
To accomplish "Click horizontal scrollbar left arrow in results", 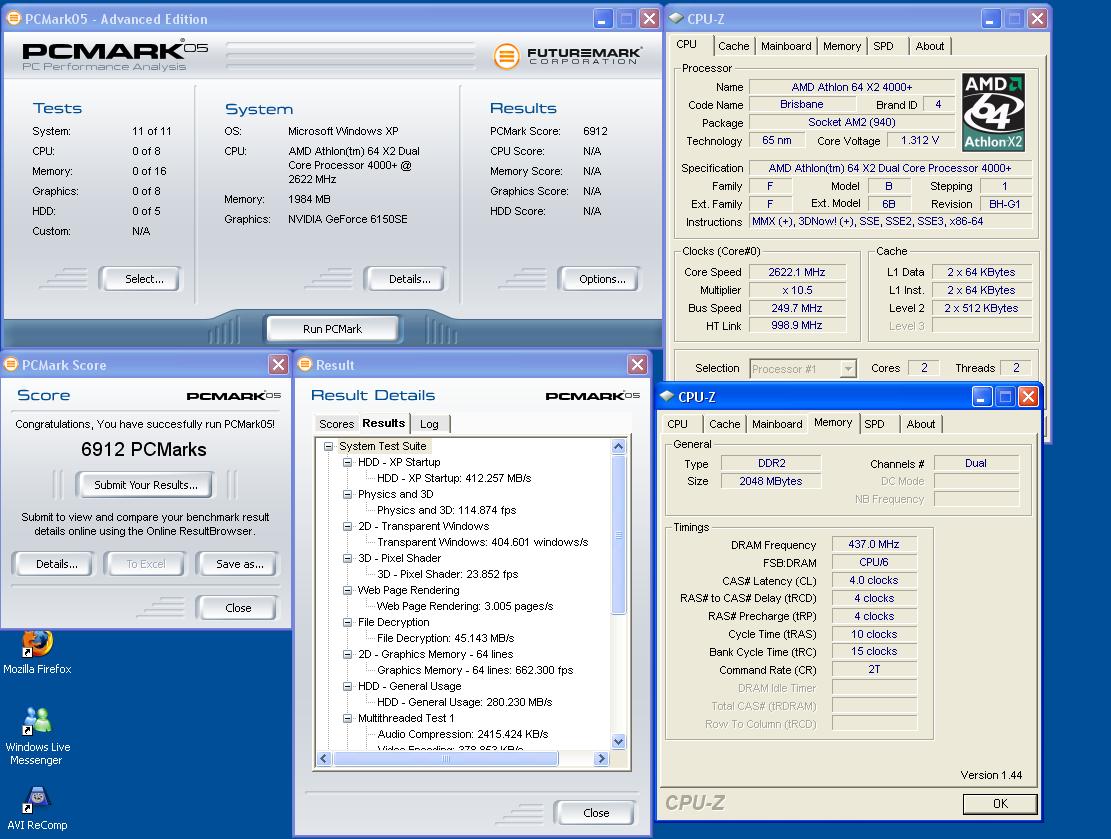I will [x=324, y=759].
